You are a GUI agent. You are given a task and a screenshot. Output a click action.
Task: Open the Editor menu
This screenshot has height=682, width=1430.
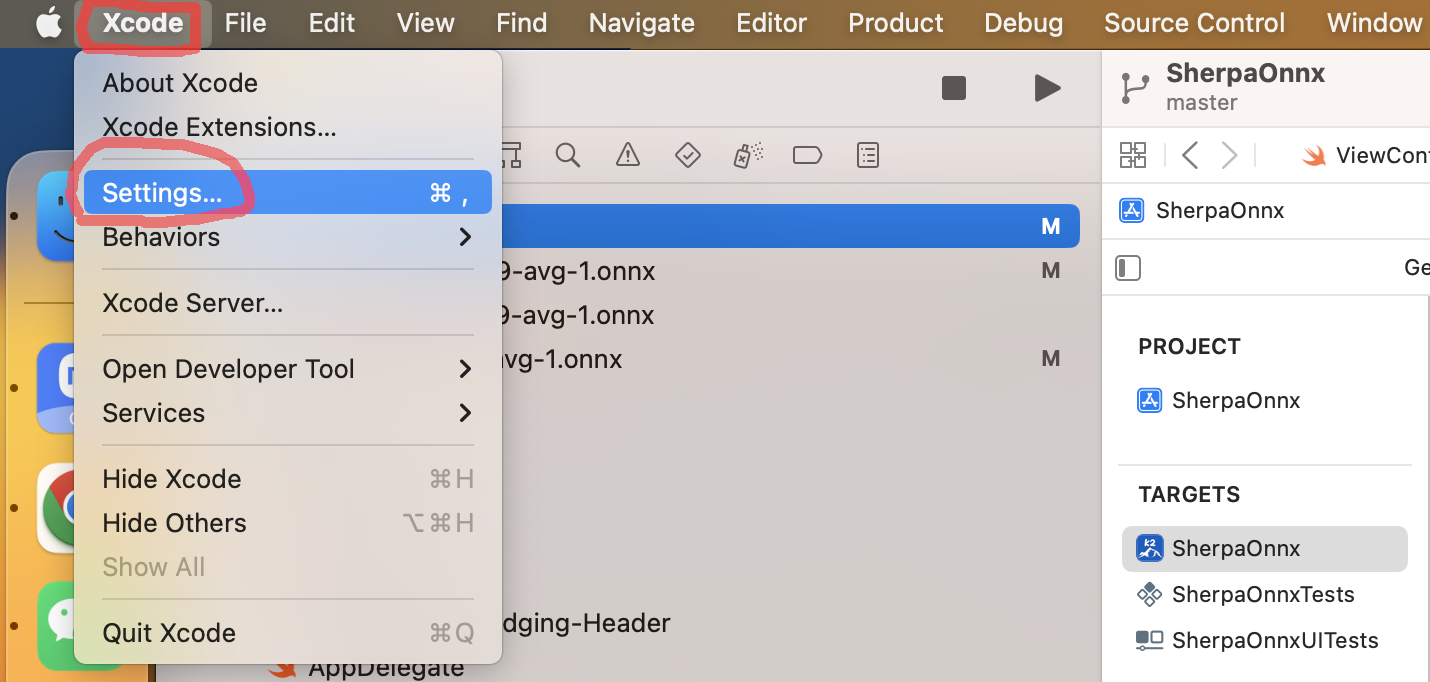pos(772,23)
